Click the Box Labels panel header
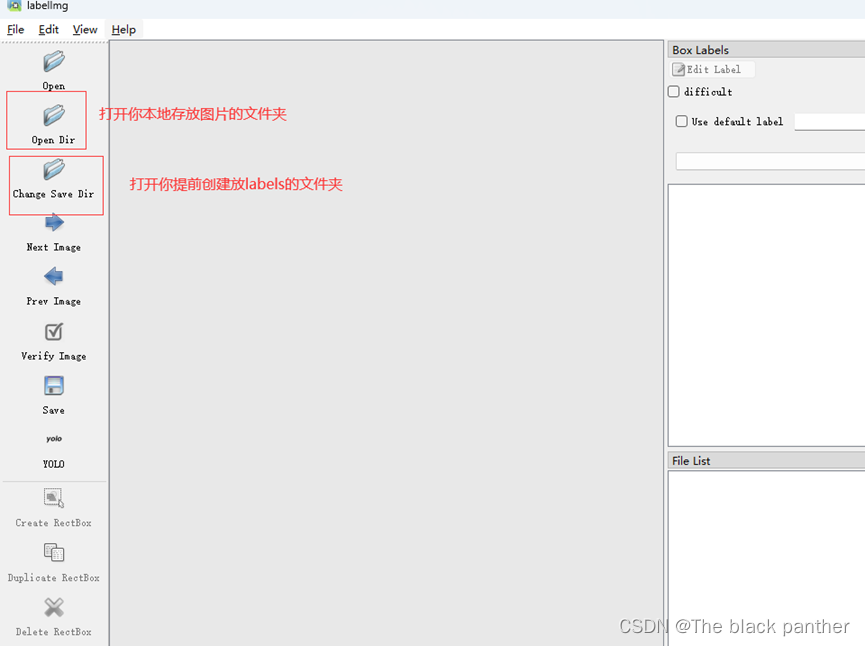This screenshot has height=646, width=865. click(x=766, y=50)
